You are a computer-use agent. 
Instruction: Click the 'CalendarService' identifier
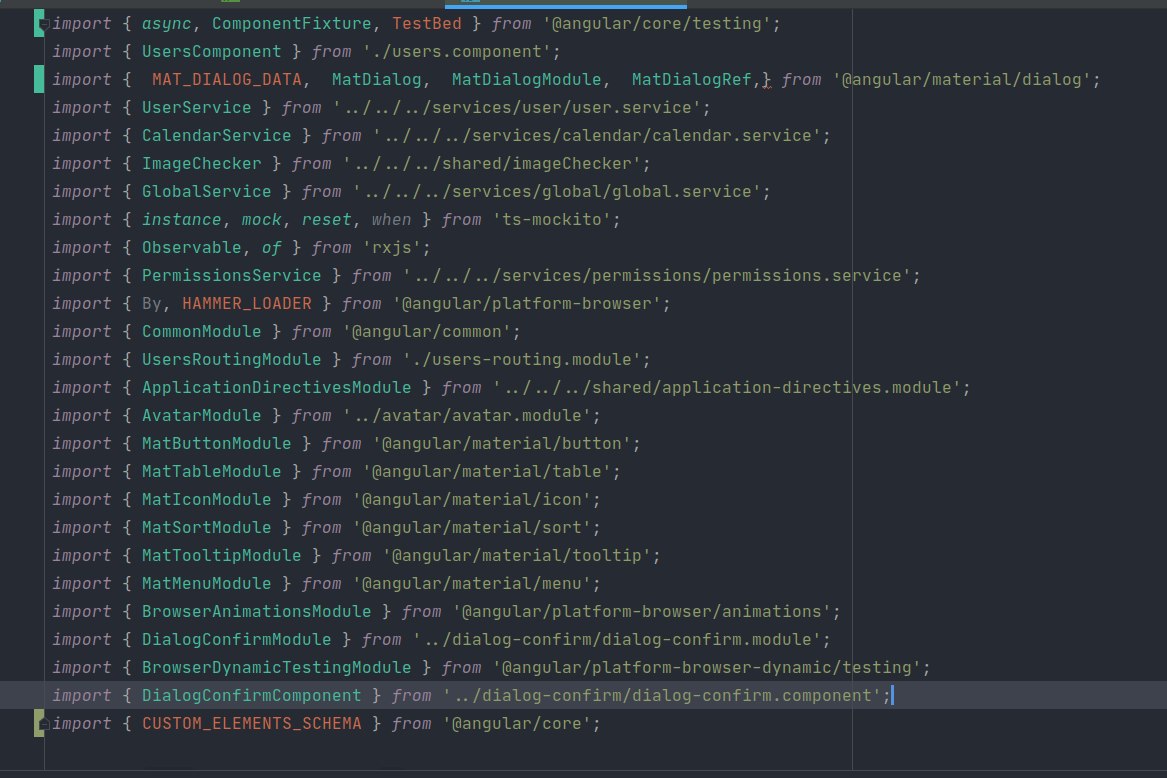[x=217, y=135]
